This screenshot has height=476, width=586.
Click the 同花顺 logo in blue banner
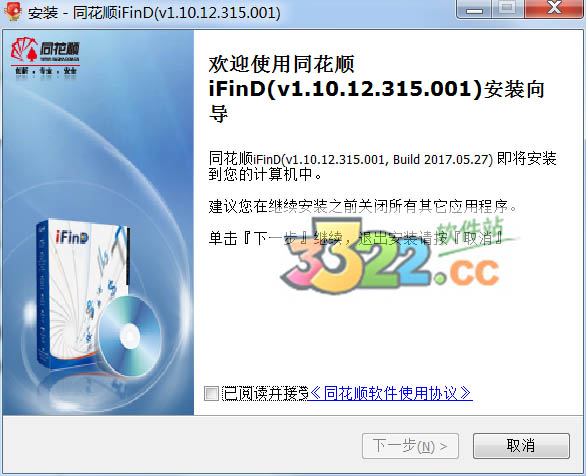[x=45, y=50]
